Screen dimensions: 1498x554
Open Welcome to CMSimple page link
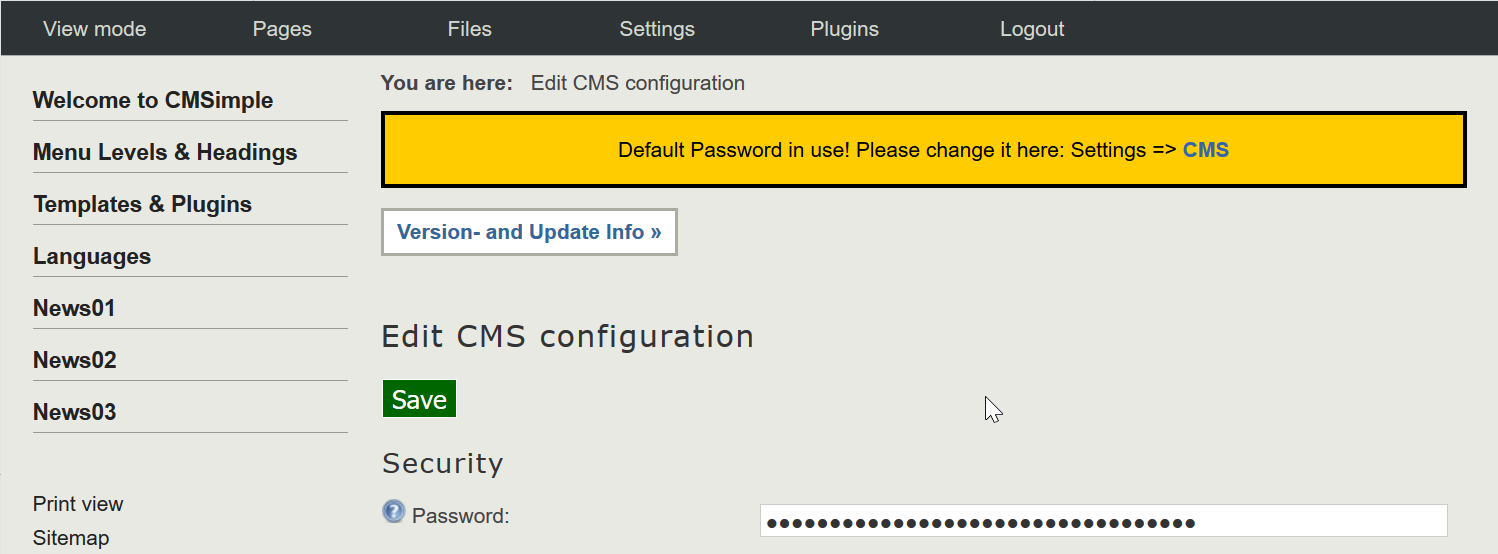pos(153,100)
